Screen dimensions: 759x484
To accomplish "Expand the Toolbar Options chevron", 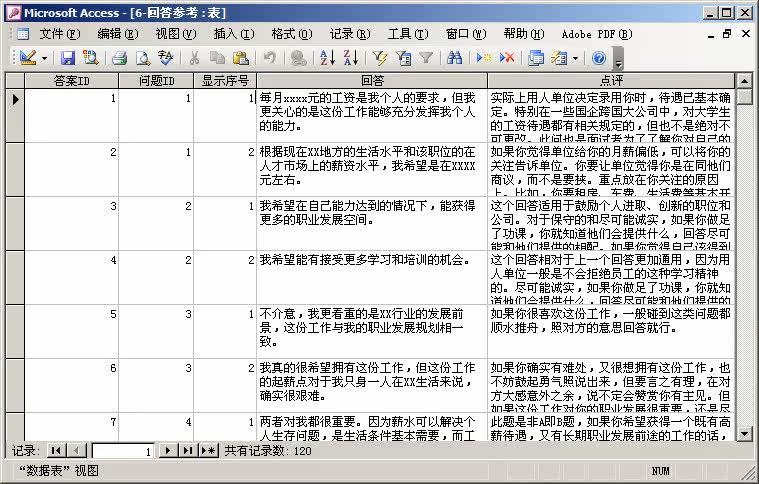I will (618, 59).
